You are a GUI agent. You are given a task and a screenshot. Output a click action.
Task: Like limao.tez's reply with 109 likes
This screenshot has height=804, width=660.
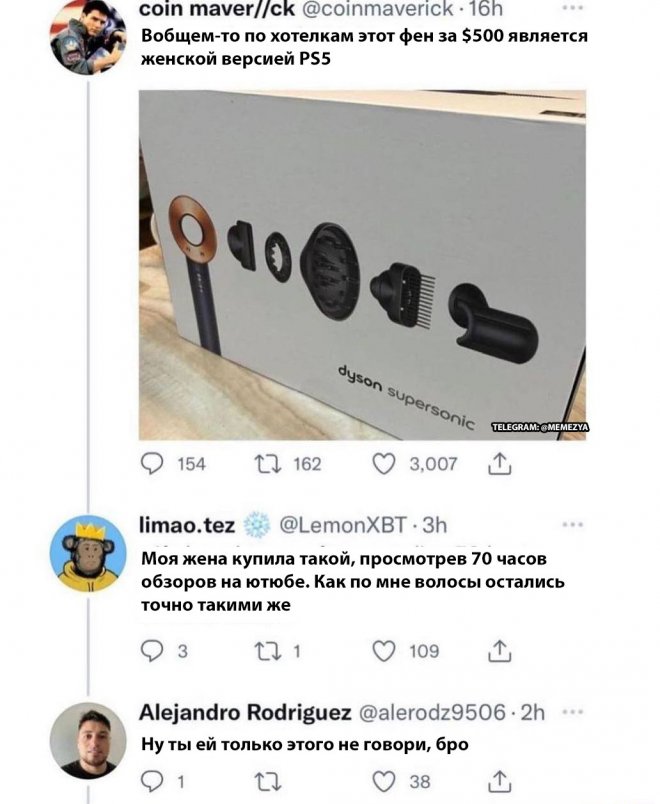384,651
